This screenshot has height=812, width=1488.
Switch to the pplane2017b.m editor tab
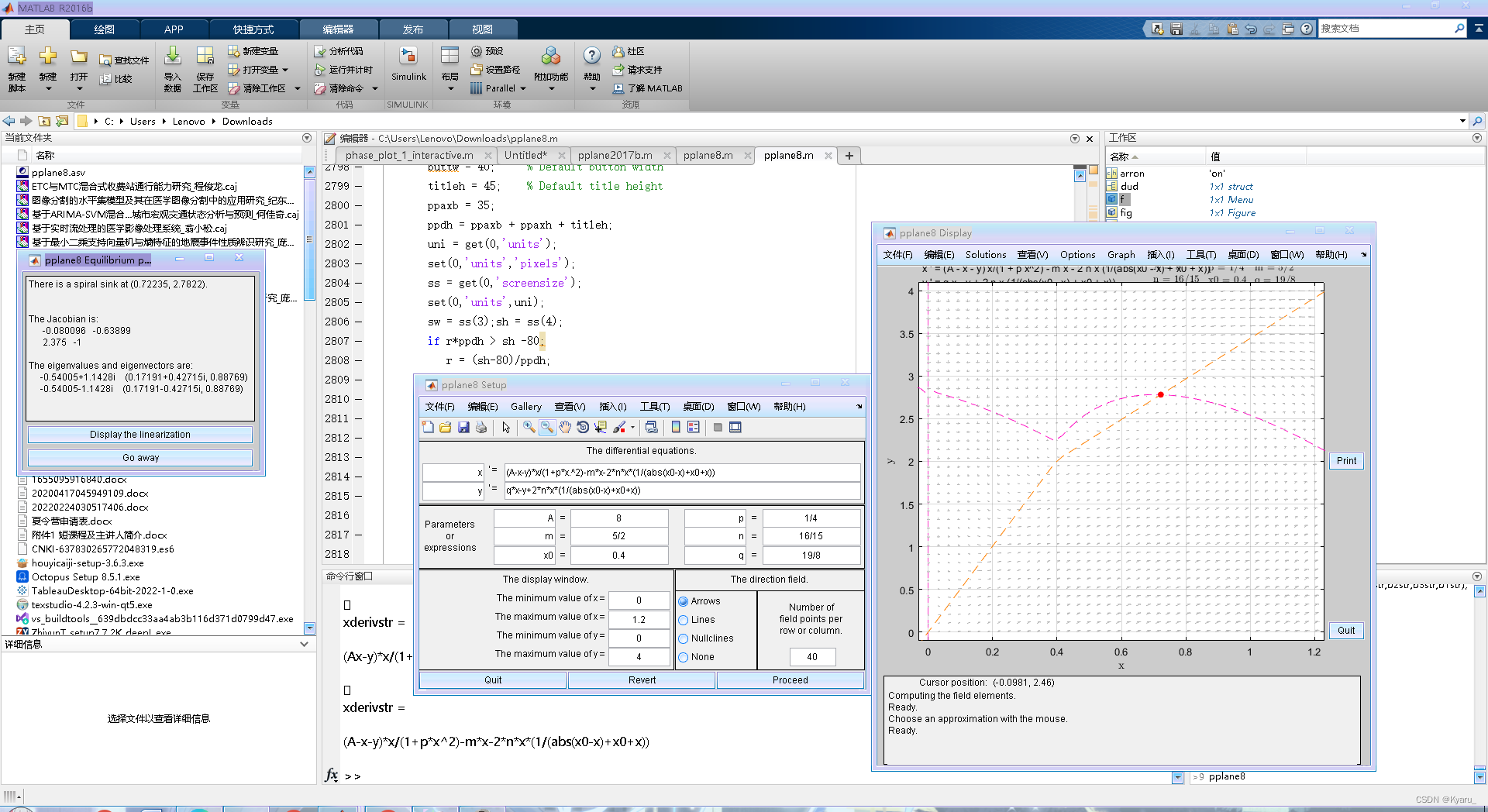point(615,155)
